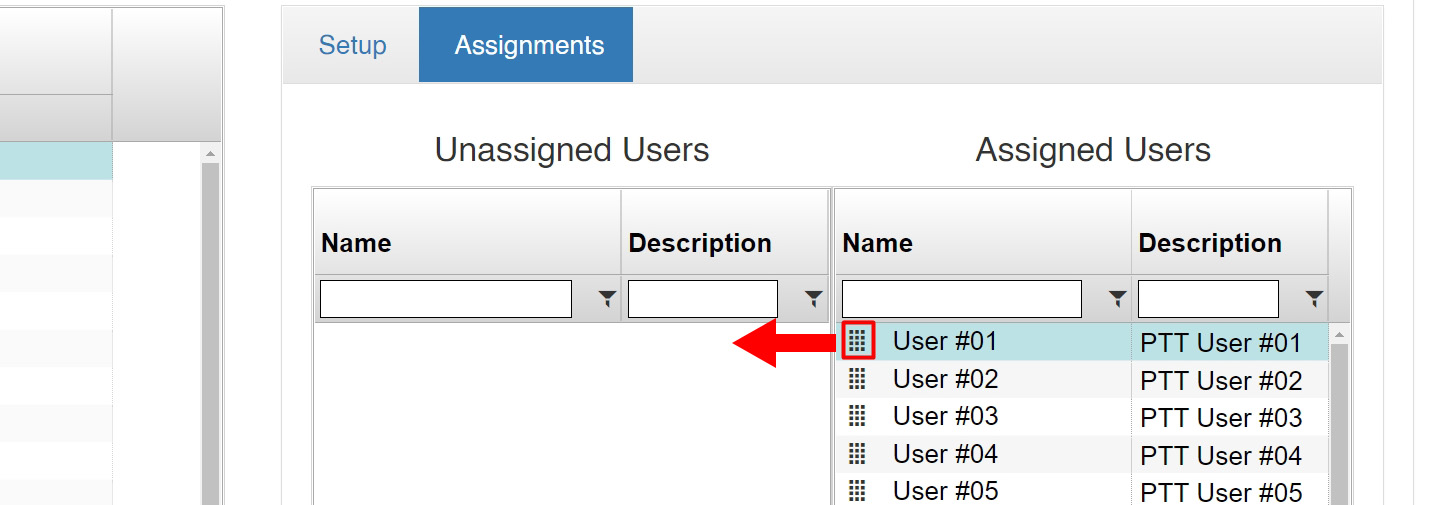Focus the Assigned Users Name filter field
This screenshot has width=1434, height=505.
(x=962, y=299)
